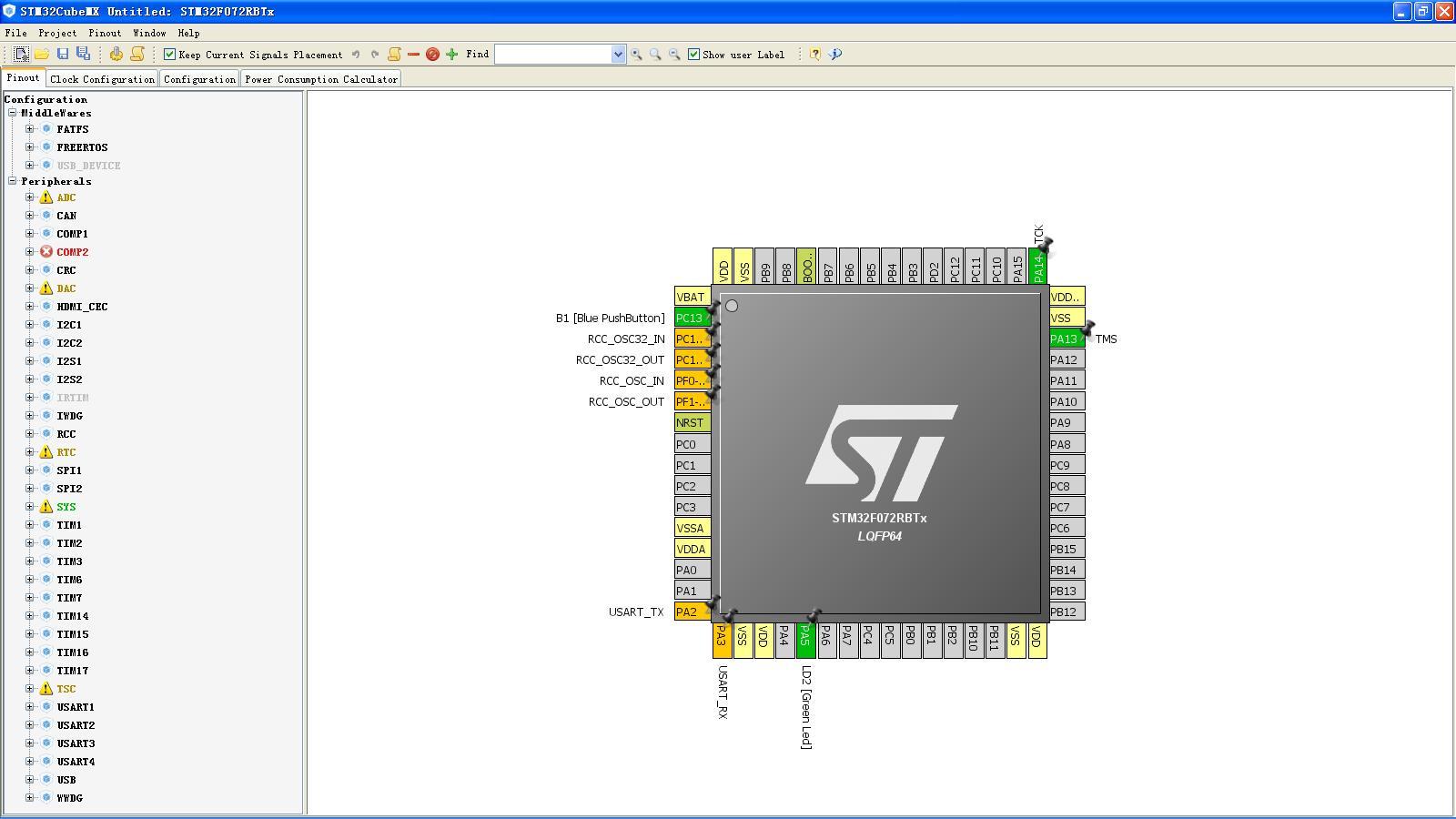
Task: Select the TIM1 tree item
Action: point(69,525)
